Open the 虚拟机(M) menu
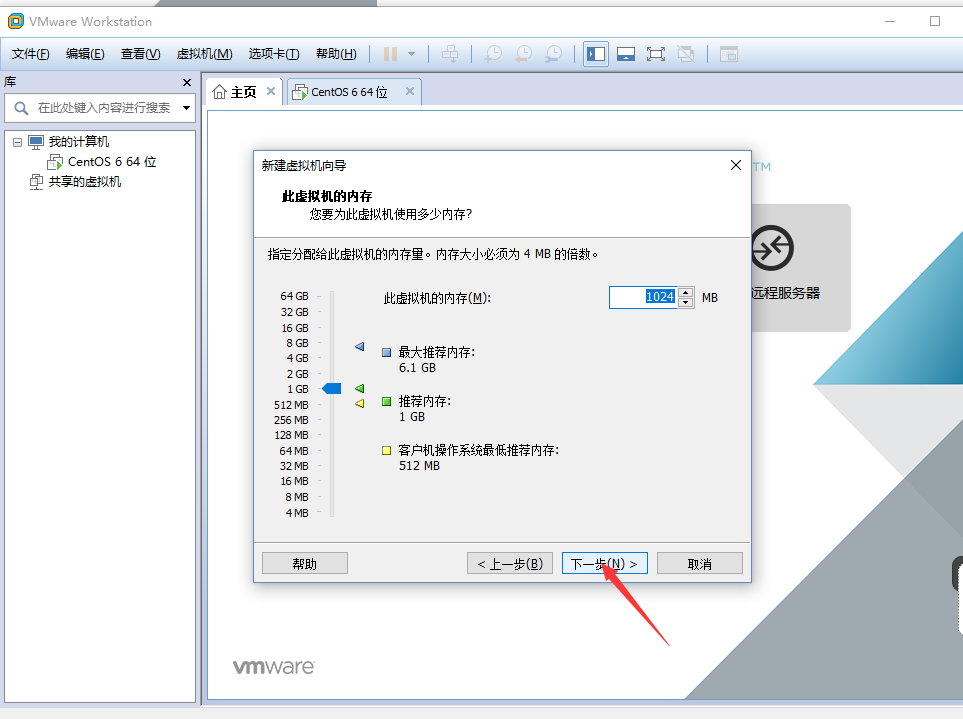This screenshot has height=719, width=963. point(205,54)
